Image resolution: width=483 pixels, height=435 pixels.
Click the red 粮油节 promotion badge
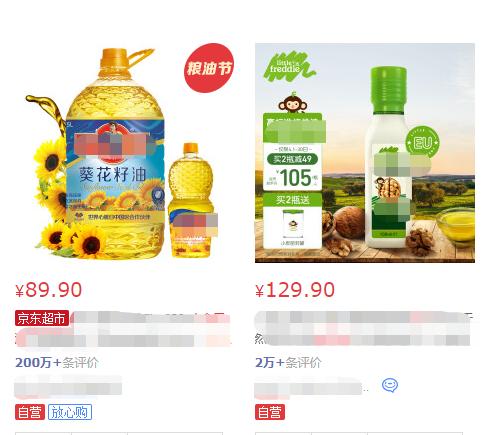[x=209, y=68]
